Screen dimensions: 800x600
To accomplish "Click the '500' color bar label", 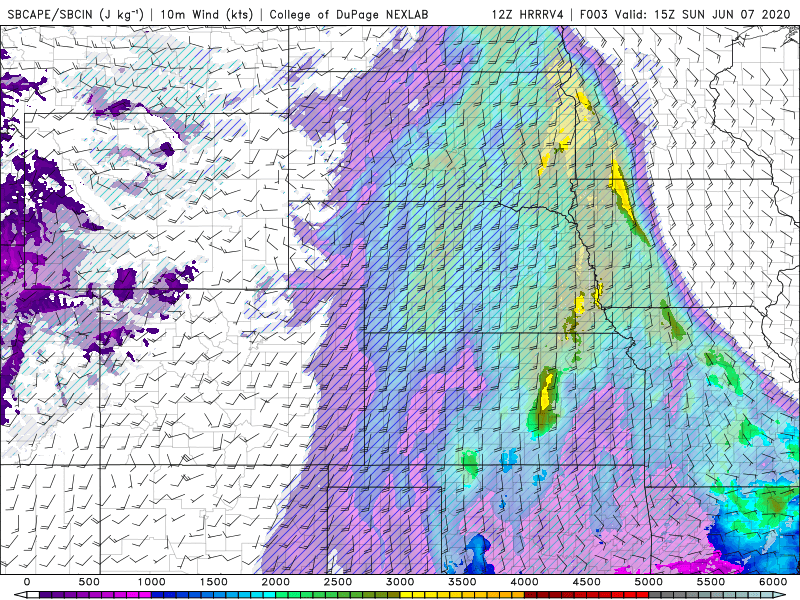I will (x=89, y=582).
